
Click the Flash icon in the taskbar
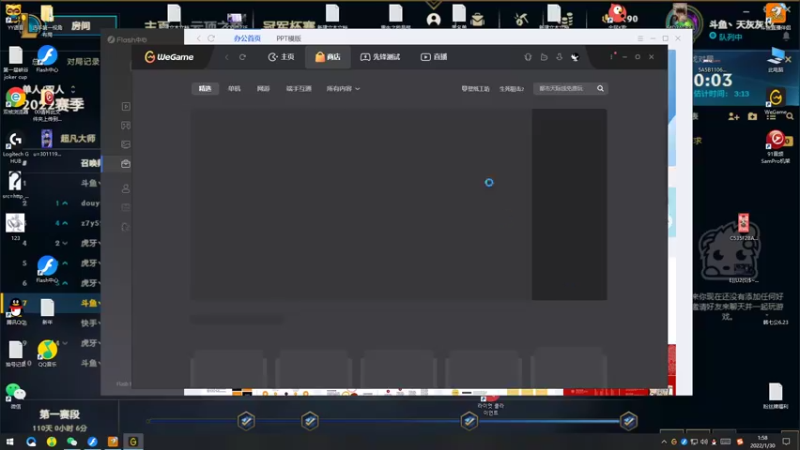pos(92,442)
